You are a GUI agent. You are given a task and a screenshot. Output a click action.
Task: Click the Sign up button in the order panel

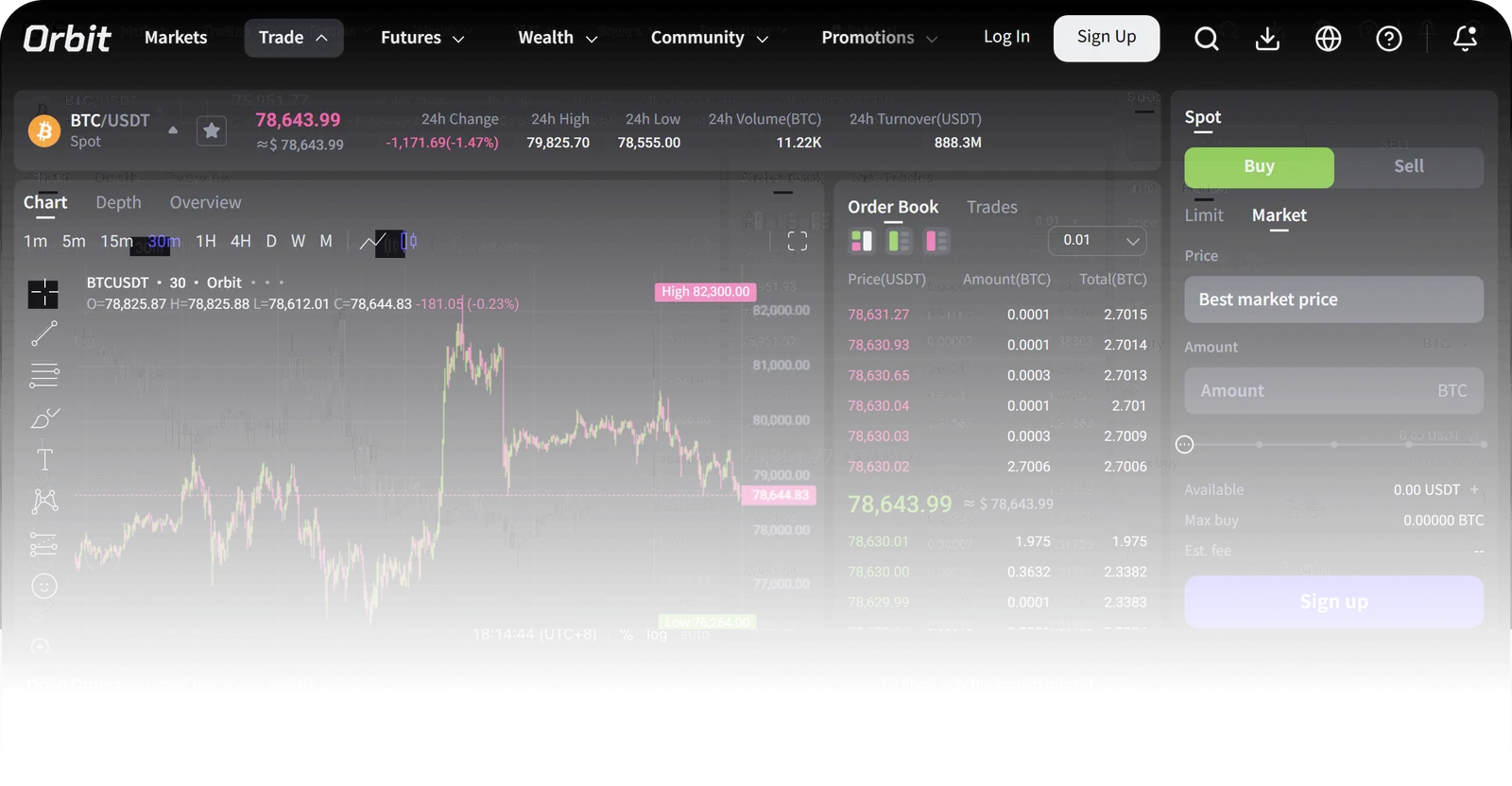point(1333,602)
